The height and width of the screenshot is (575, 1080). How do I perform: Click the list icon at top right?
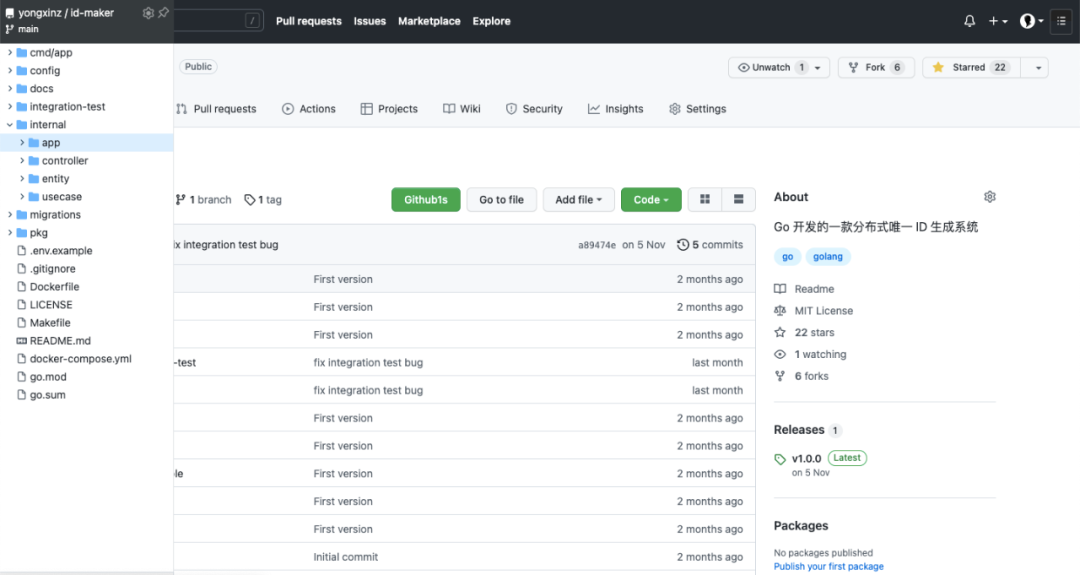pyautogui.click(x=1061, y=21)
